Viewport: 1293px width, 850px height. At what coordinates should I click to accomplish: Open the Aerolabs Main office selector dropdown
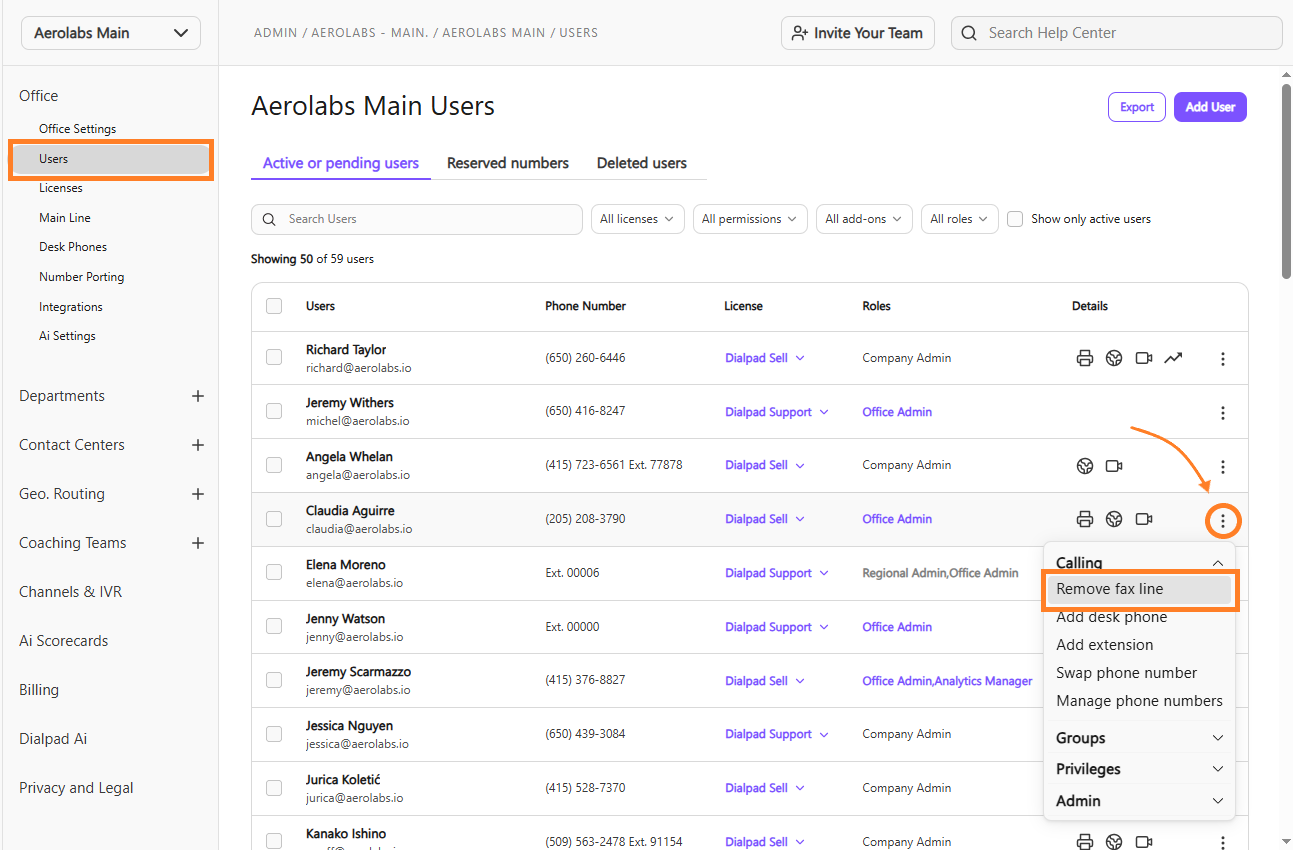pyautogui.click(x=111, y=33)
